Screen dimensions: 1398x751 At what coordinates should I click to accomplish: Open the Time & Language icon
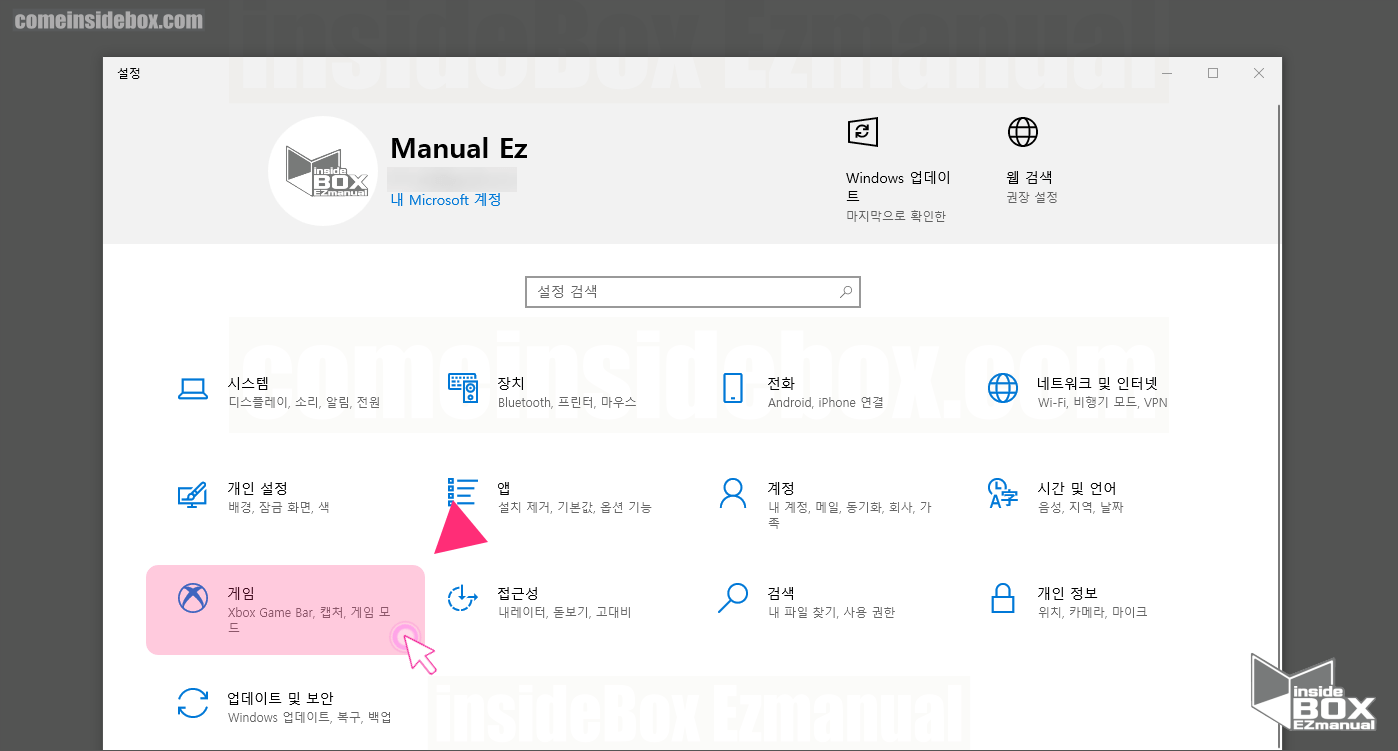pos(1002,493)
